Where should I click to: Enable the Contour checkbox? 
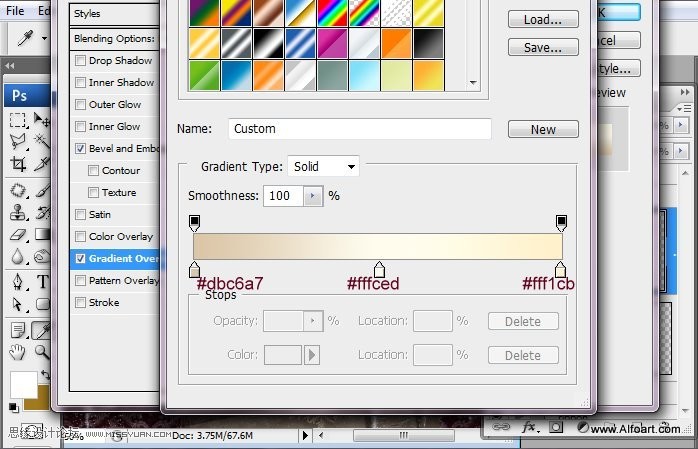[93, 170]
